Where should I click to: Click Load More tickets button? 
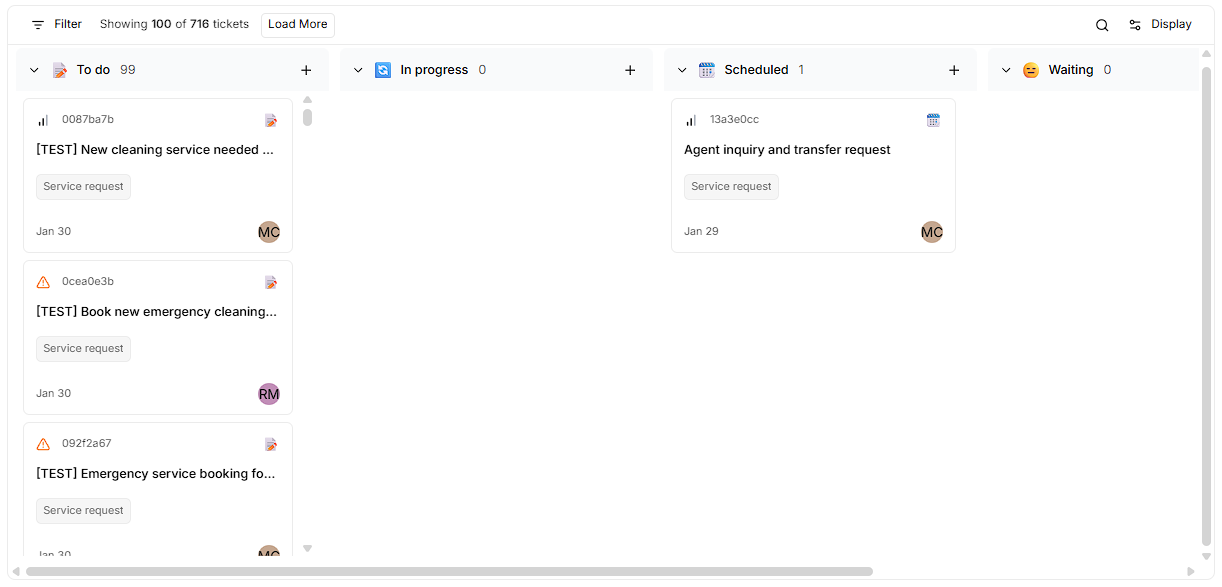297,25
